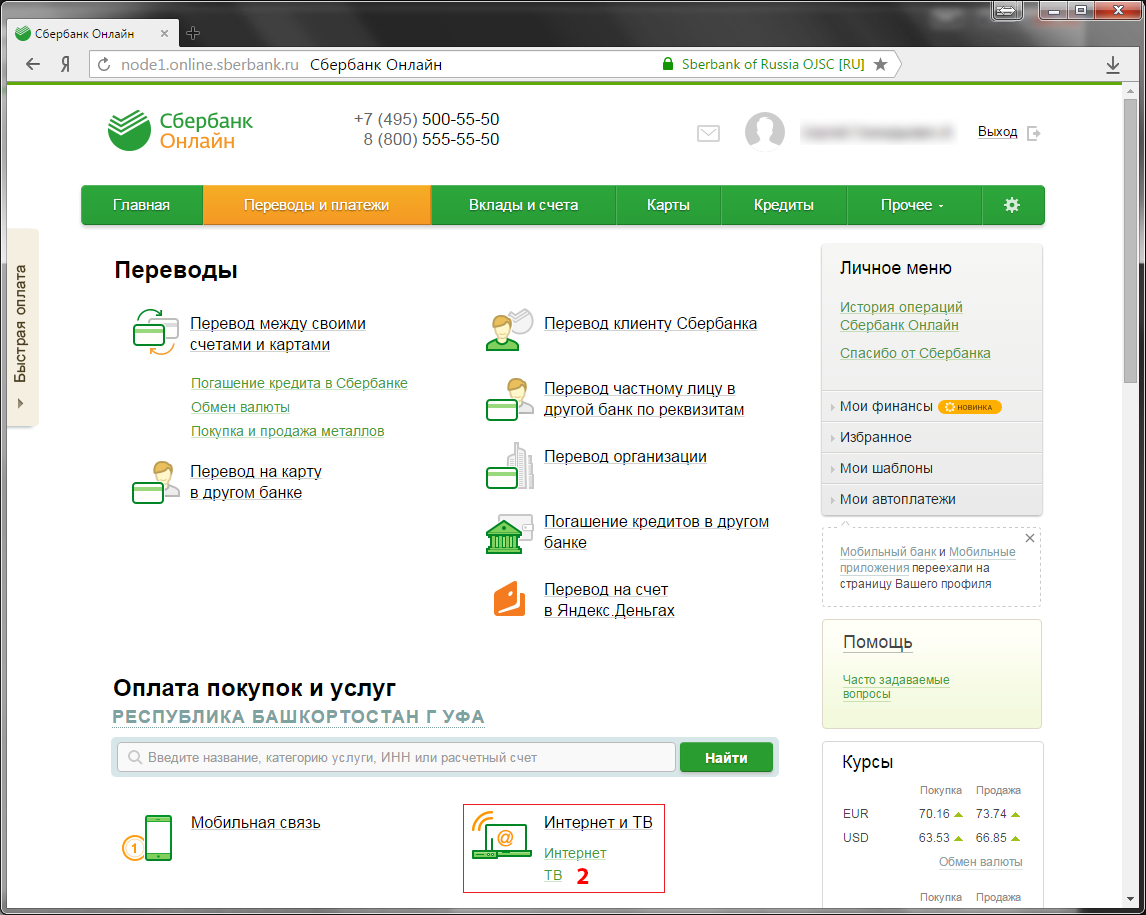Click the Найти search button
This screenshot has height=915, width=1146.
tap(726, 757)
